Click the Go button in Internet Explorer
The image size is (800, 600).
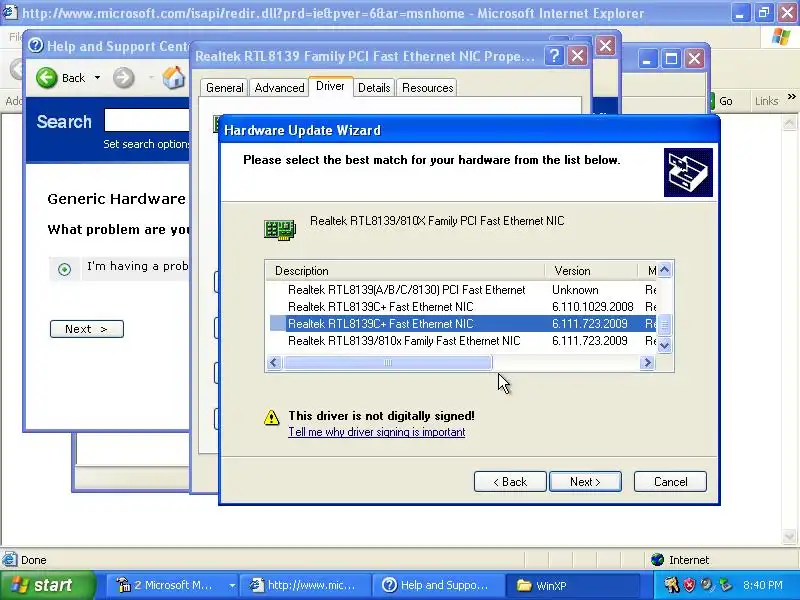(x=721, y=101)
